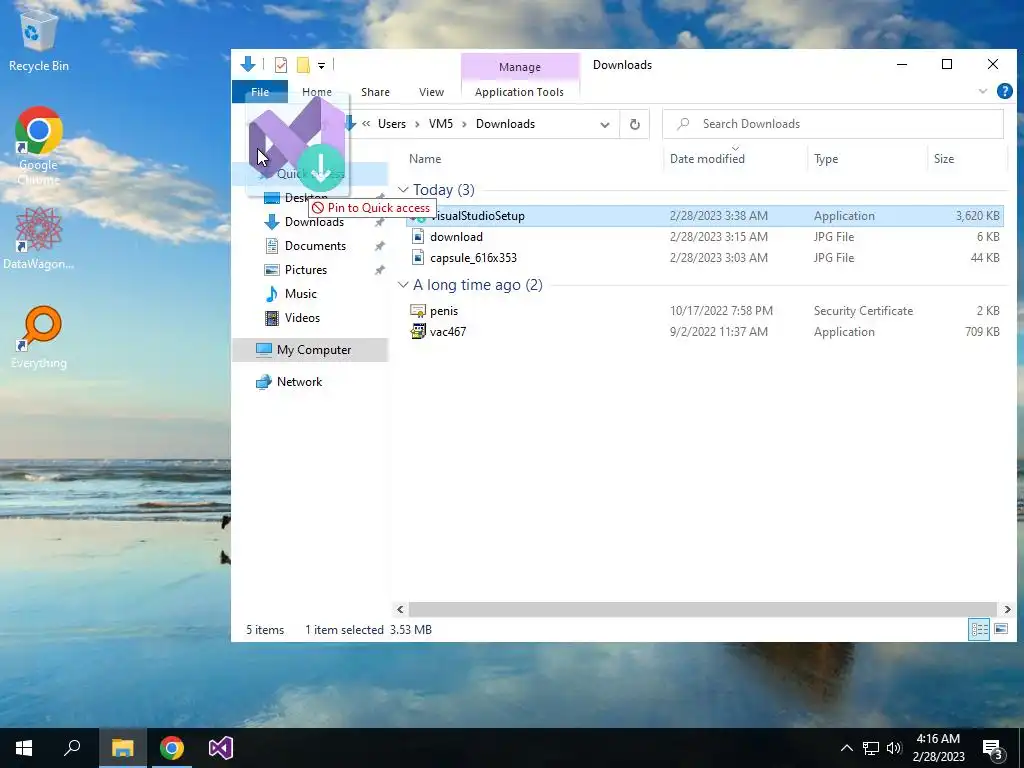
Task: Click the horizontal scrollbar track
Action: (703, 609)
